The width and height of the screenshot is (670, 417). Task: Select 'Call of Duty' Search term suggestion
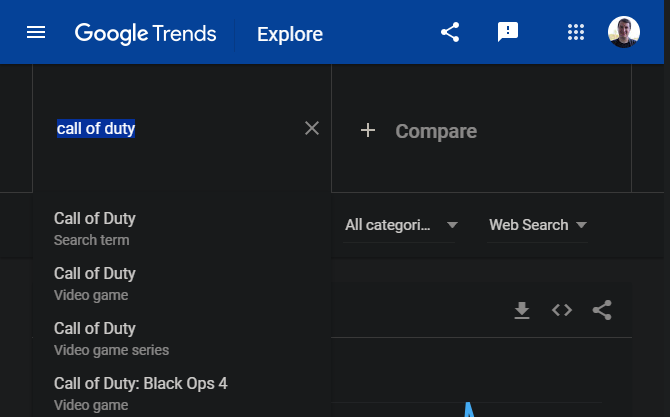pos(182,229)
